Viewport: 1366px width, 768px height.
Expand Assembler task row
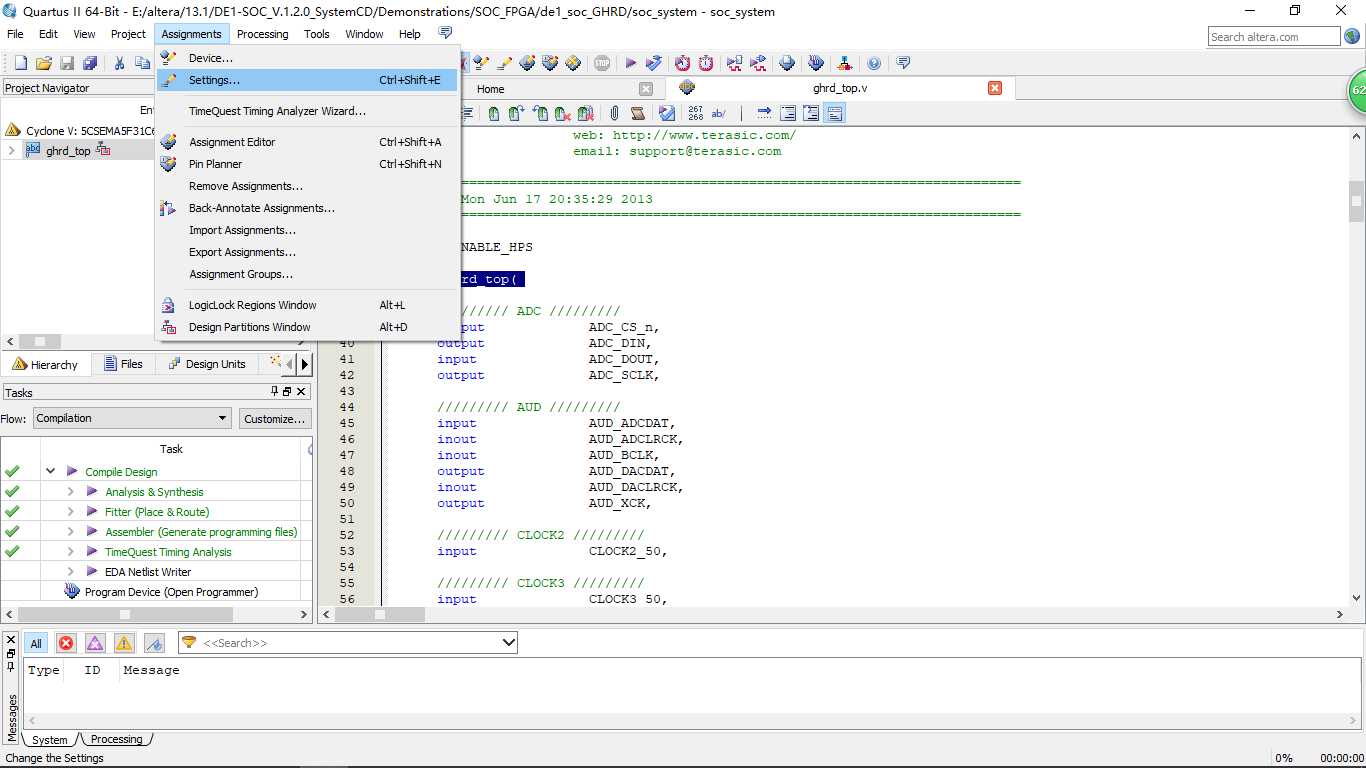click(70, 531)
